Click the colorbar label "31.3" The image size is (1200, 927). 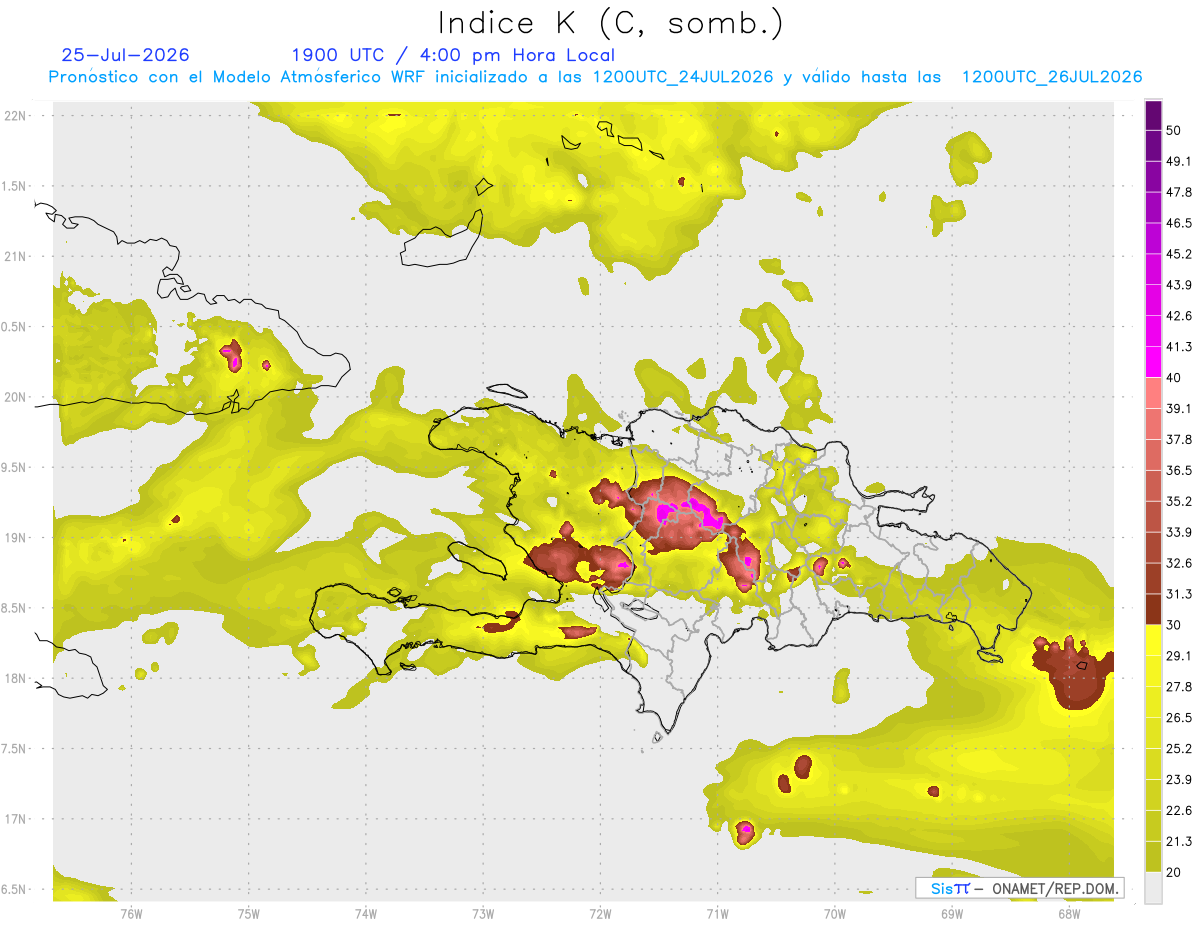coord(1178,594)
